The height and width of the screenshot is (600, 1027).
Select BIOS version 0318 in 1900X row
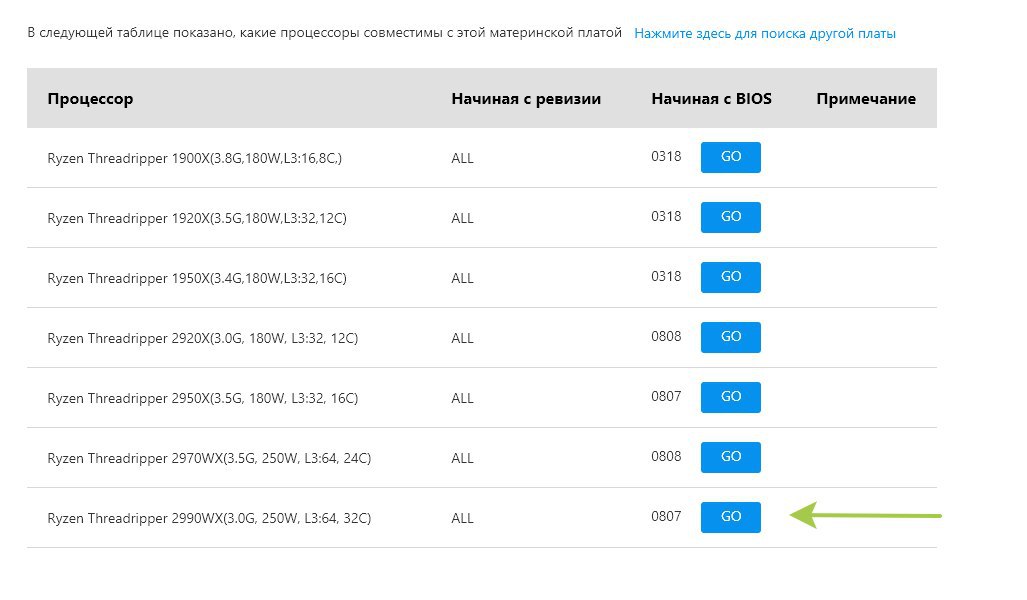click(666, 157)
